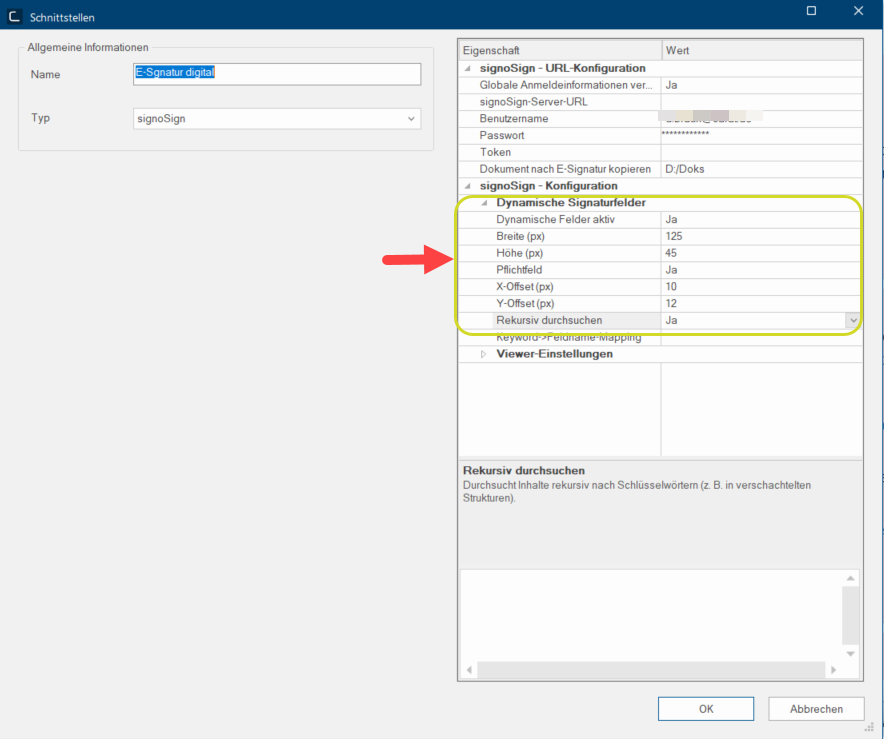Open the Rekursiv durchsuchen value dropdown arrow

852,320
